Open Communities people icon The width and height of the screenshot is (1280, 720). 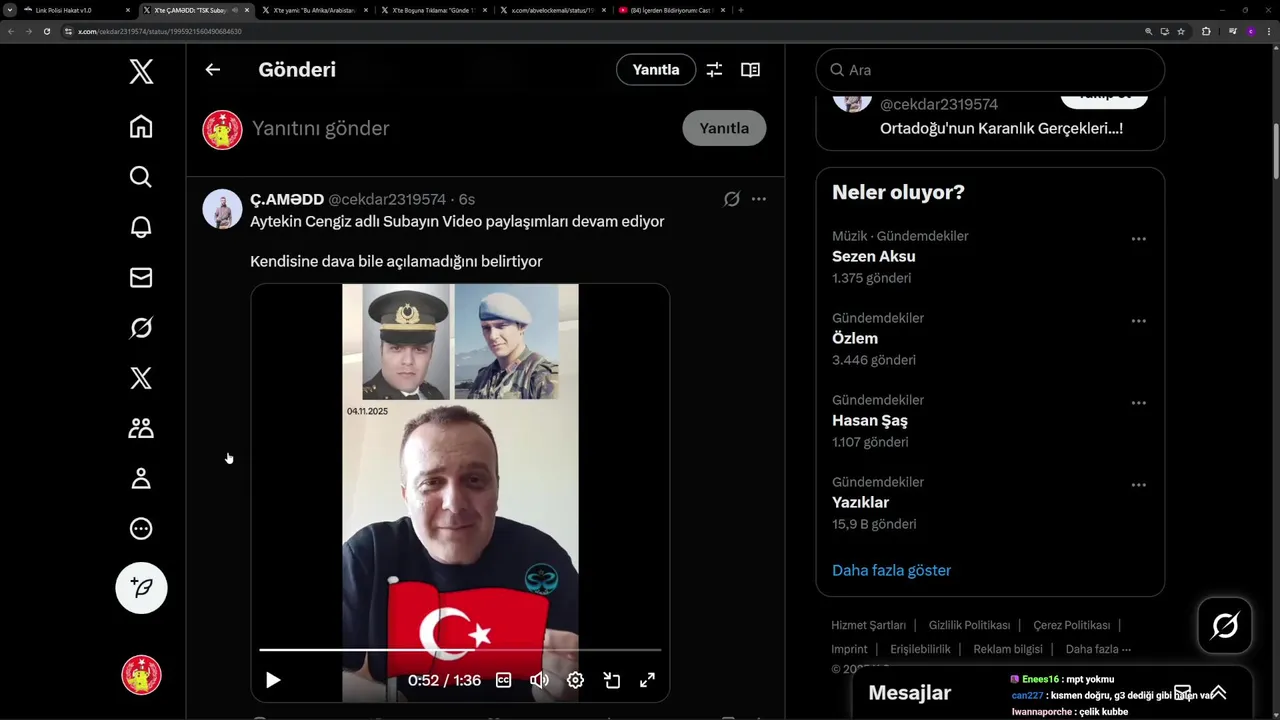pyautogui.click(x=141, y=428)
